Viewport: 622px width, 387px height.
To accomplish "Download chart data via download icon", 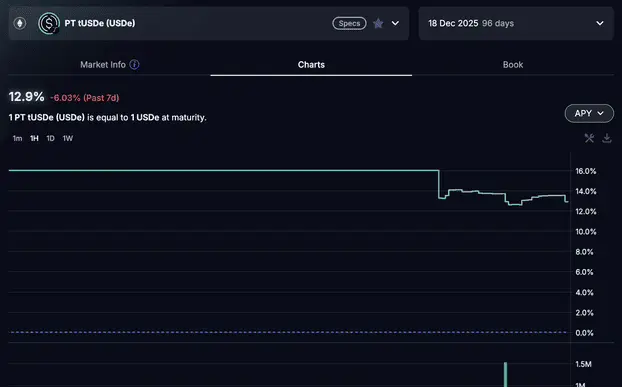I will coord(607,138).
